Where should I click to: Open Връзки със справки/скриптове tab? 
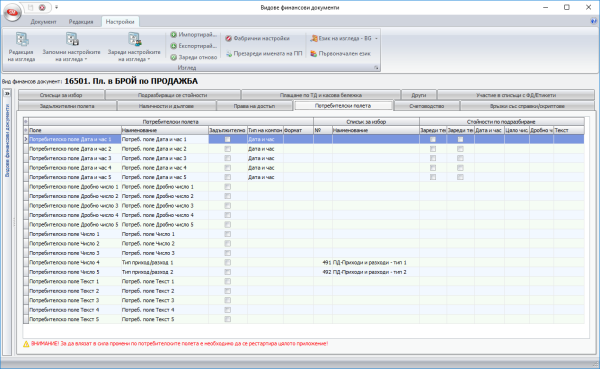527,106
